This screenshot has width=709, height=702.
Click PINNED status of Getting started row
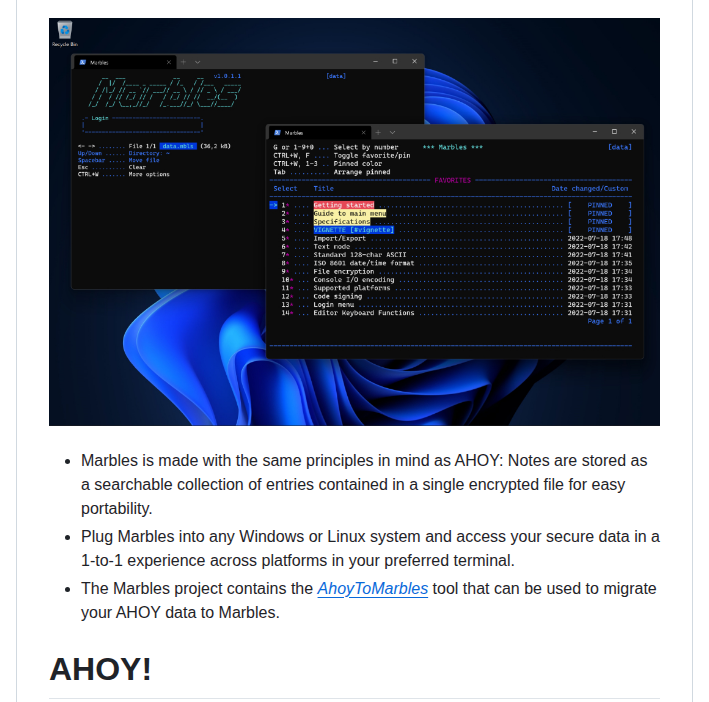(x=600, y=205)
